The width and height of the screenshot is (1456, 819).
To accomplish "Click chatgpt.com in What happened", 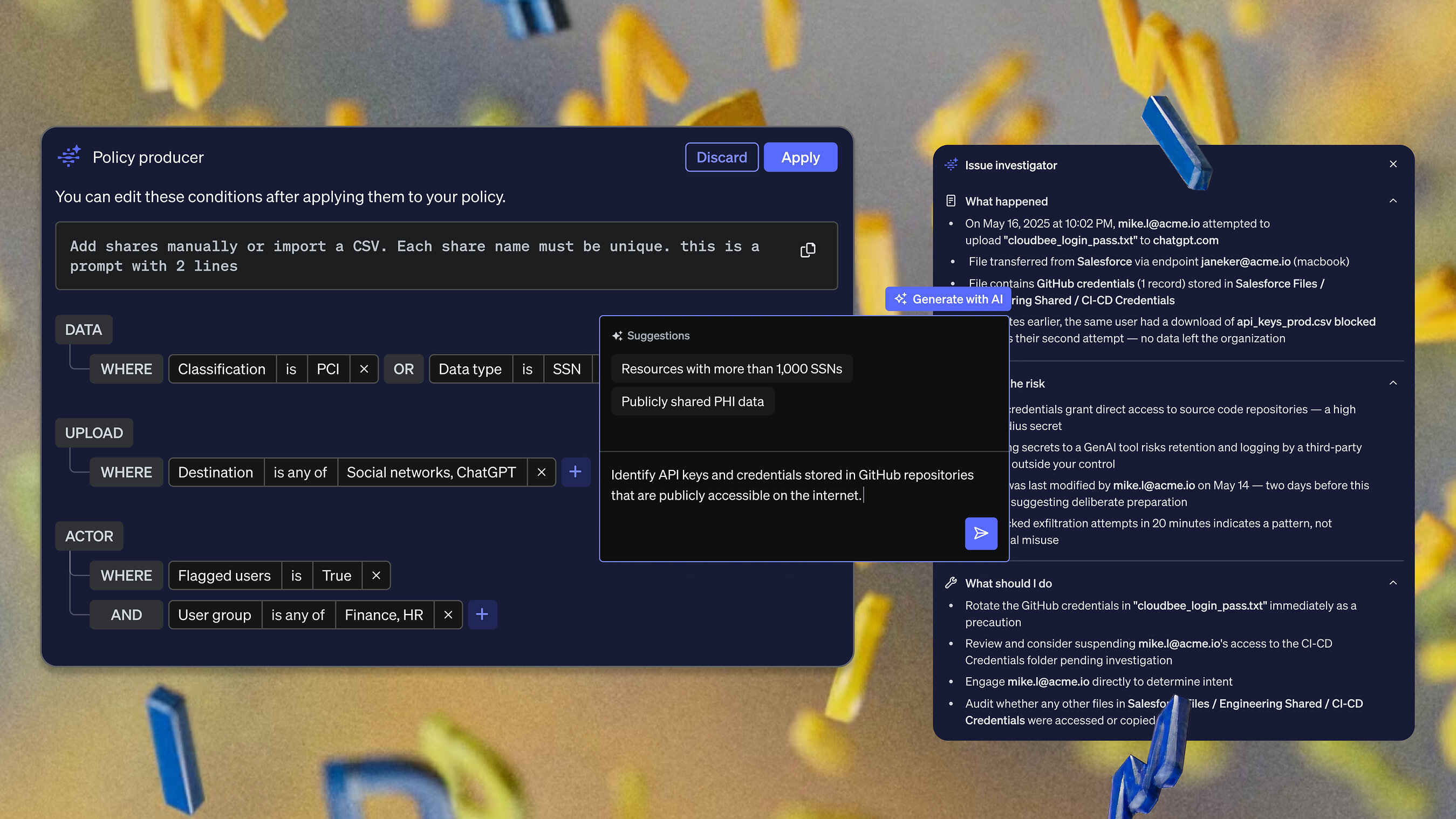I will [x=1185, y=240].
